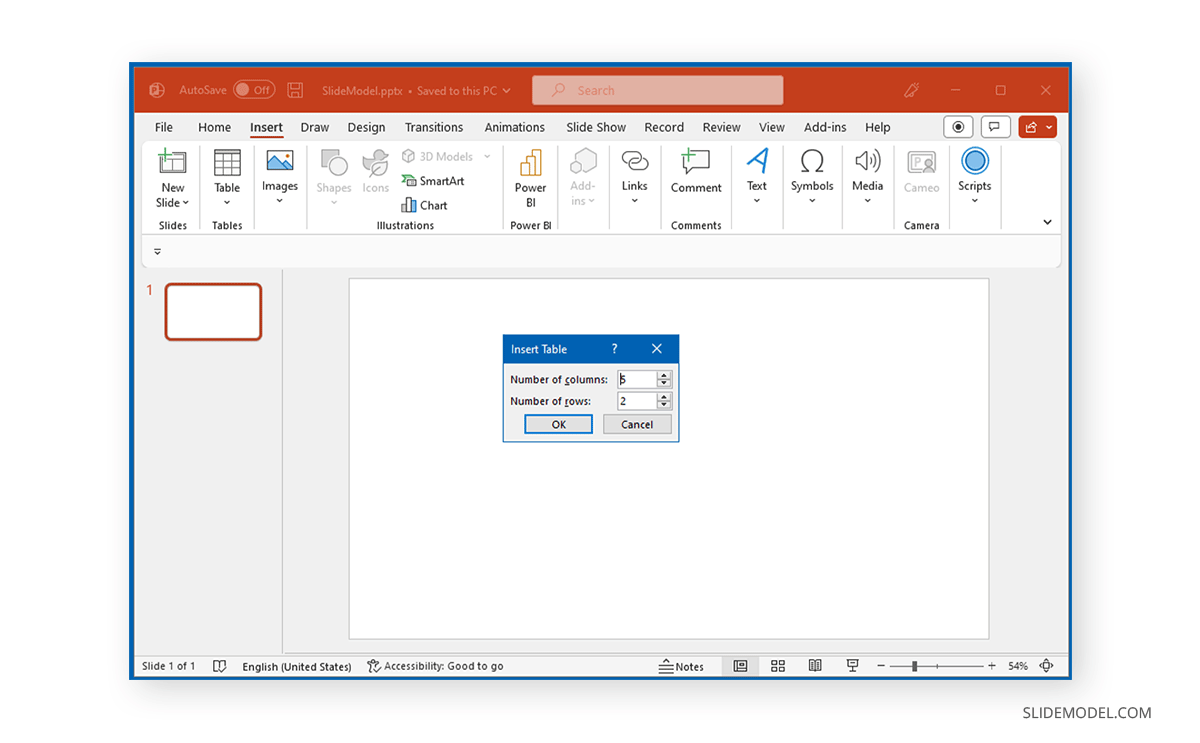Viewport: 1200px width, 743px height.
Task: Click the pen Coming Soon icon
Action: (911, 90)
